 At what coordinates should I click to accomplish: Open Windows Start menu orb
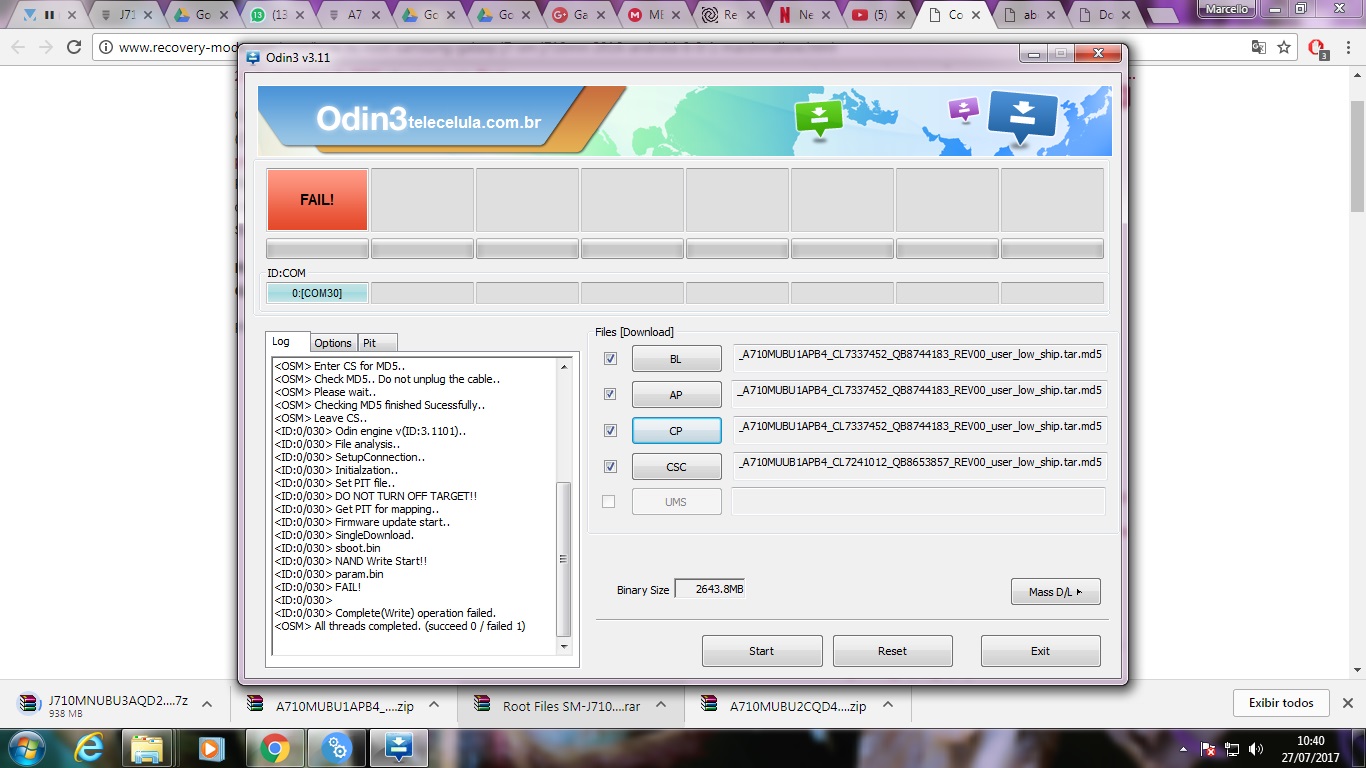[26, 748]
